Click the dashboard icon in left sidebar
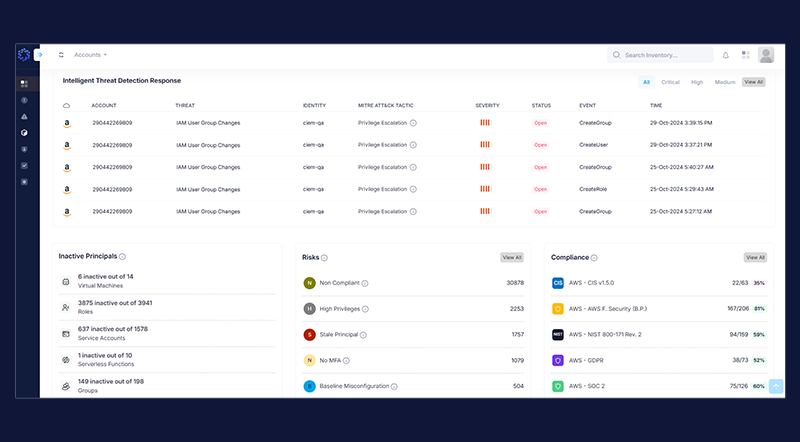Image resolution: width=800 pixels, height=442 pixels. (x=24, y=84)
